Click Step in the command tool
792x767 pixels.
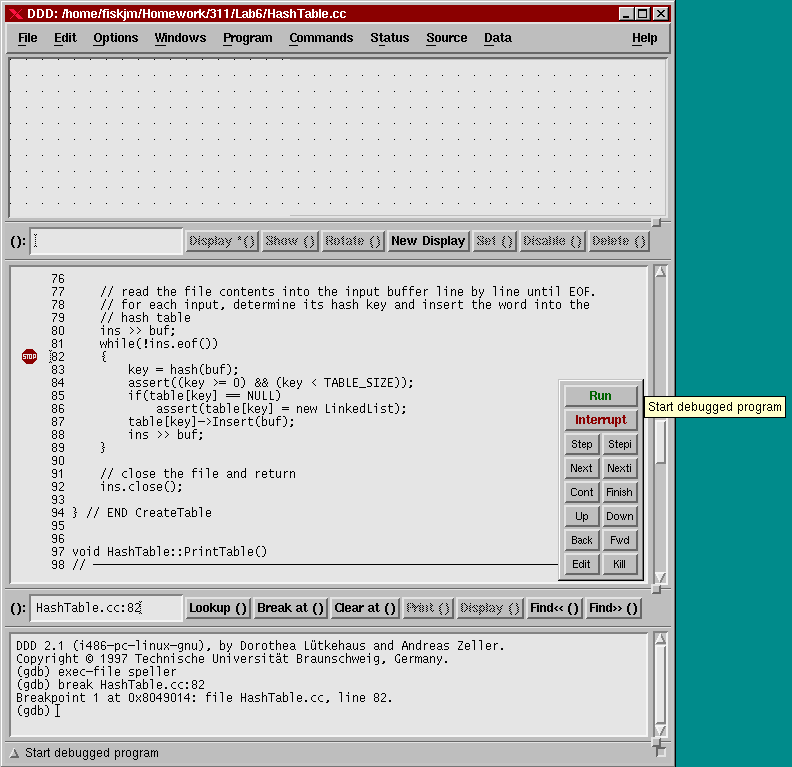click(x=581, y=444)
